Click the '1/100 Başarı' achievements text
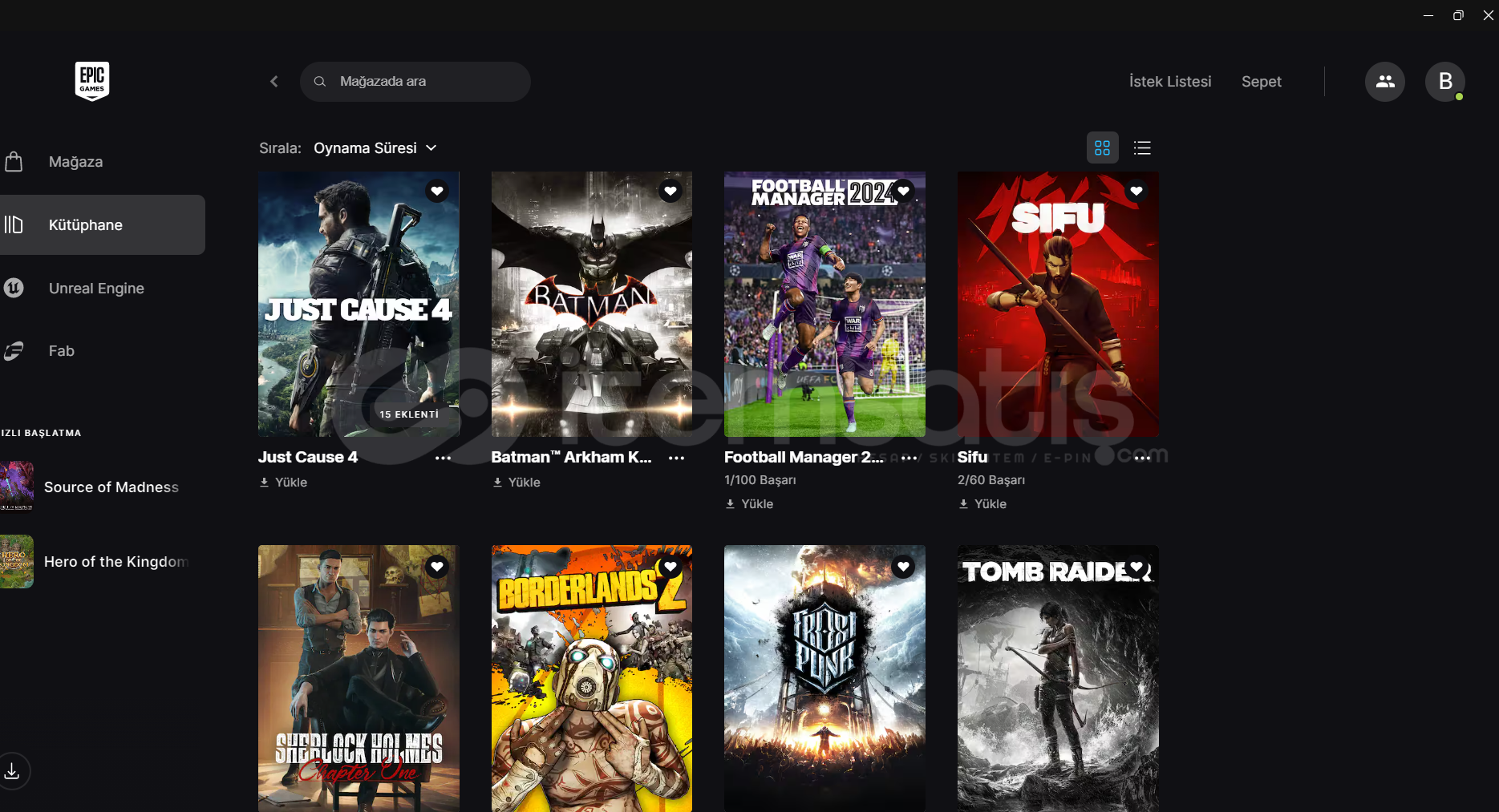The height and width of the screenshot is (812, 1499). tap(760, 480)
